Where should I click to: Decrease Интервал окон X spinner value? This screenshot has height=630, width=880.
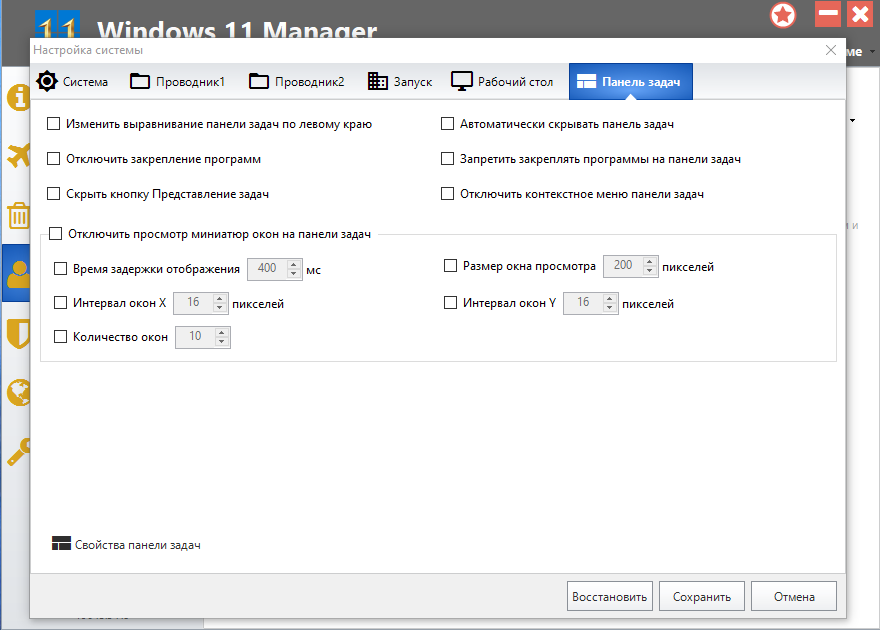point(219,308)
